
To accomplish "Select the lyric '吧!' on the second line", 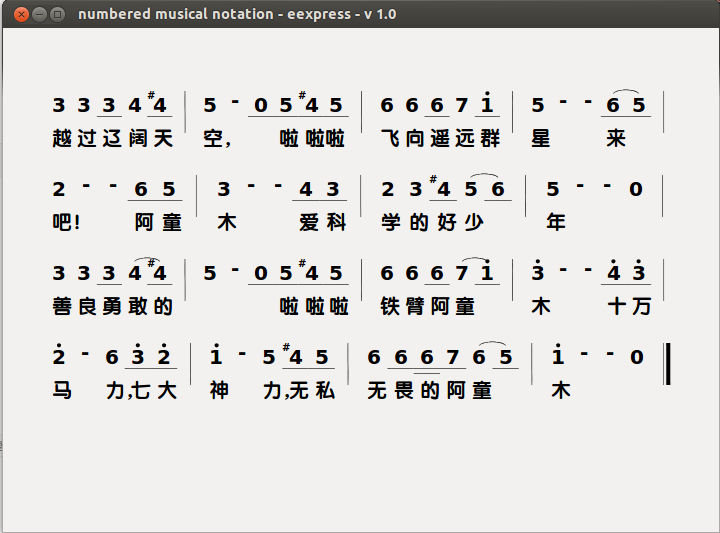I will pyautogui.click(x=67, y=222).
